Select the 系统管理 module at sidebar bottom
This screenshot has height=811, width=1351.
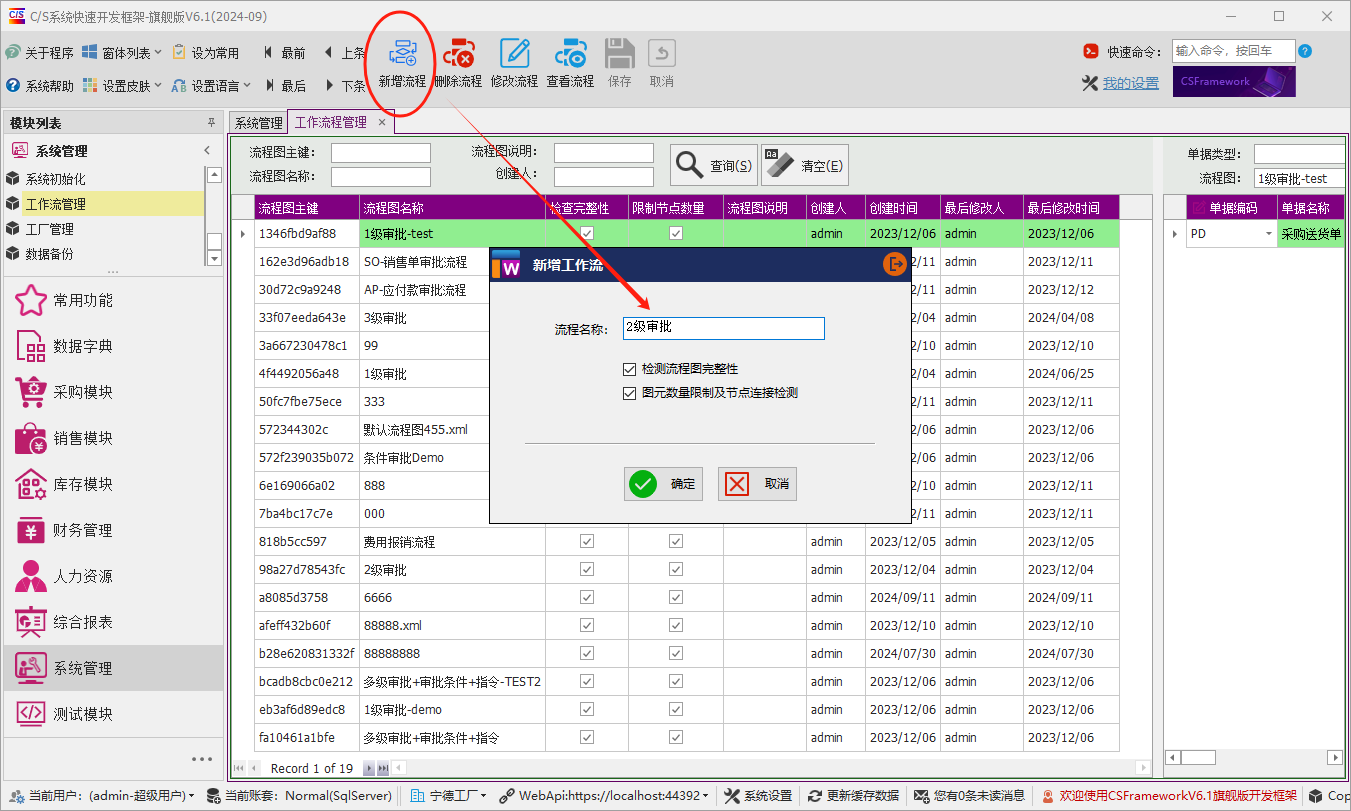coord(114,668)
